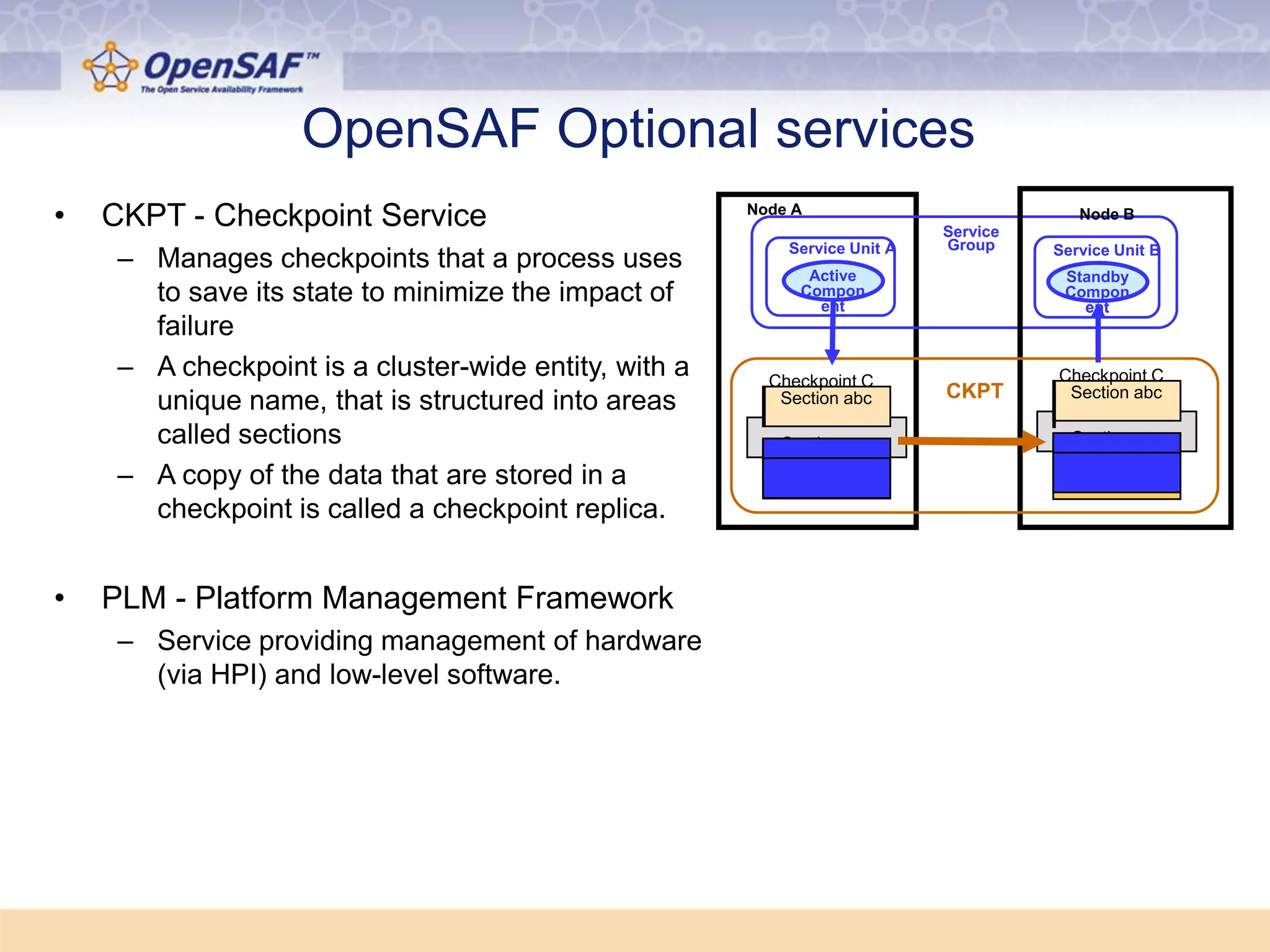
Task: Select the Standby Component ellipse
Action: (x=1098, y=283)
